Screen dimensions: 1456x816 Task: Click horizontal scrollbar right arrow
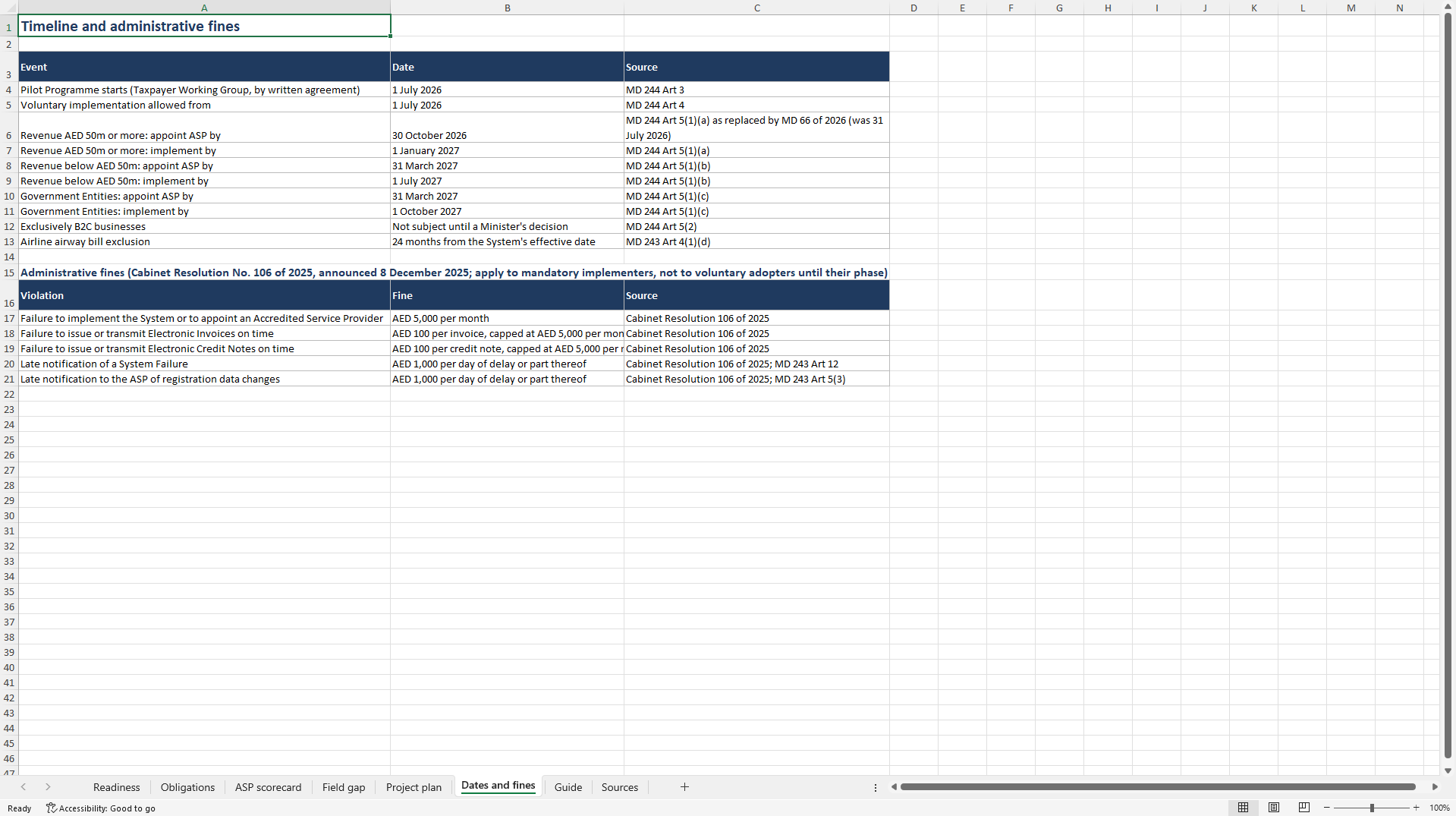click(x=1435, y=787)
